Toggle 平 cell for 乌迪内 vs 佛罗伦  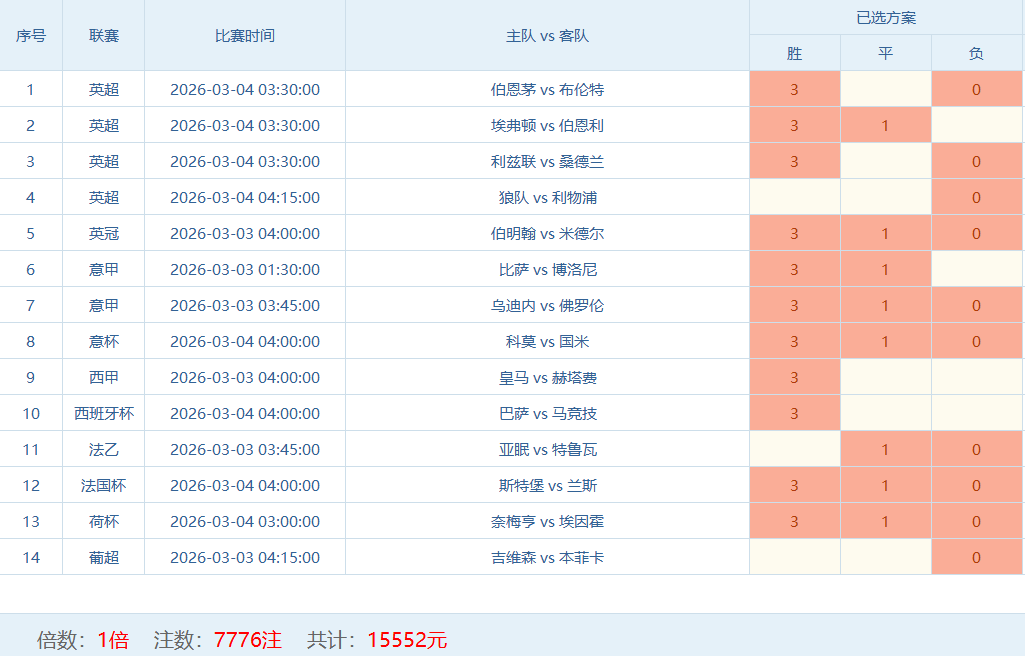pyautogui.click(x=885, y=306)
